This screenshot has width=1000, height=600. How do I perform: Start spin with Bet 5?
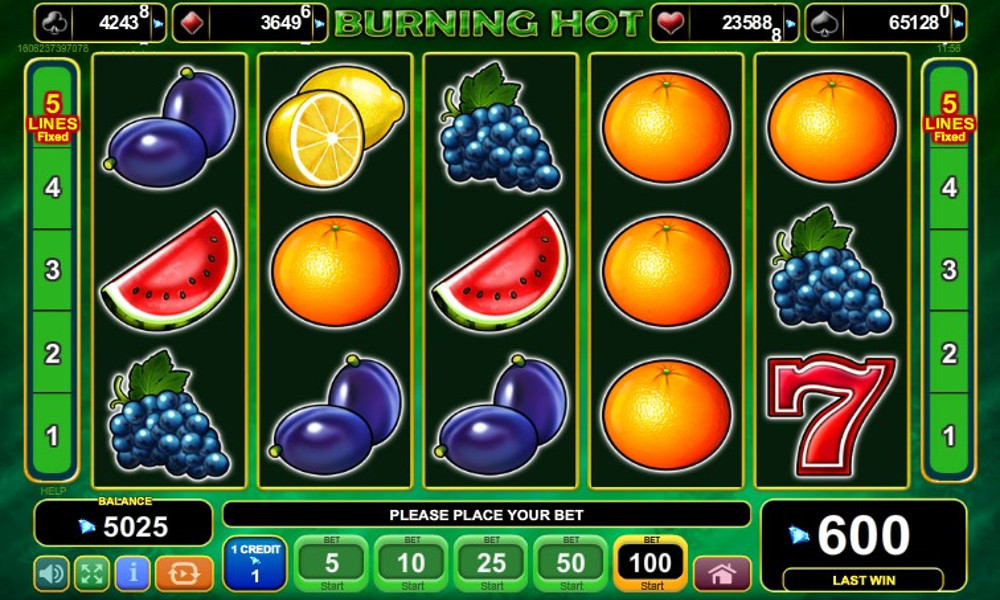click(x=332, y=564)
